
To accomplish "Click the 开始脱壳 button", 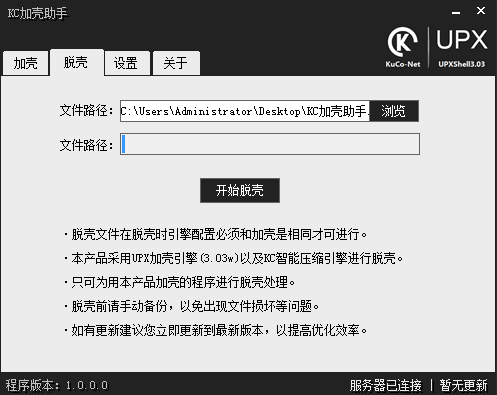I will pyautogui.click(x=240, y=190).
